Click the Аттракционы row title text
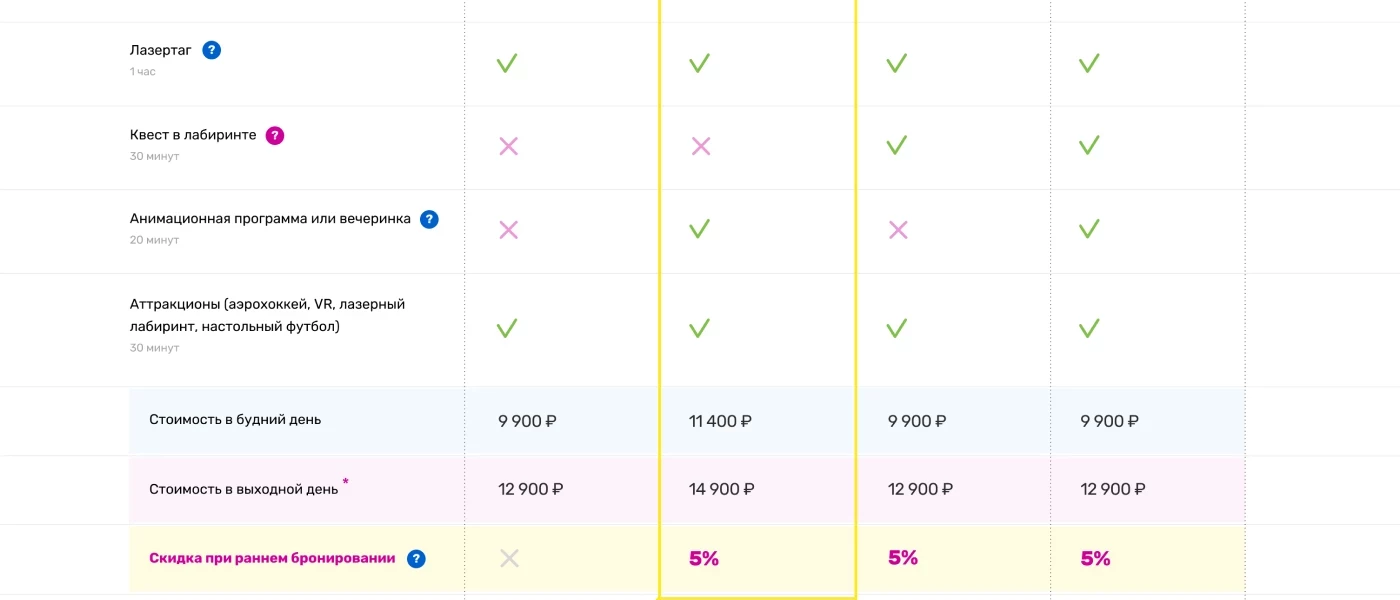The height and width of the screenshot is (600, 1400). [267, 315]
